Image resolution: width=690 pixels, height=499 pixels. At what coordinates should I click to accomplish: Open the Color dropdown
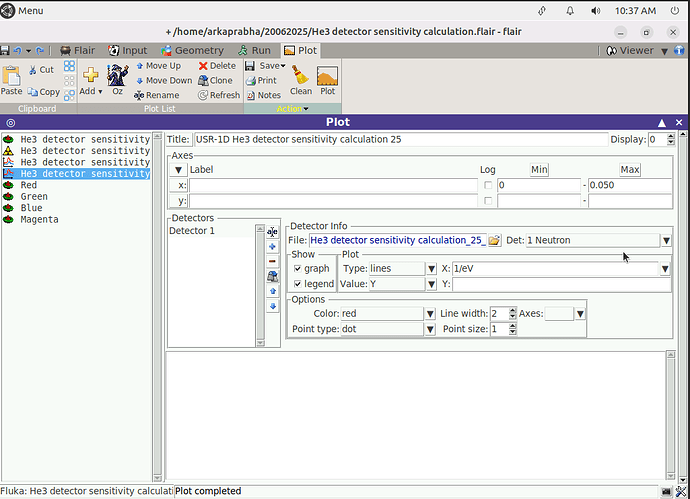(430, 314)
